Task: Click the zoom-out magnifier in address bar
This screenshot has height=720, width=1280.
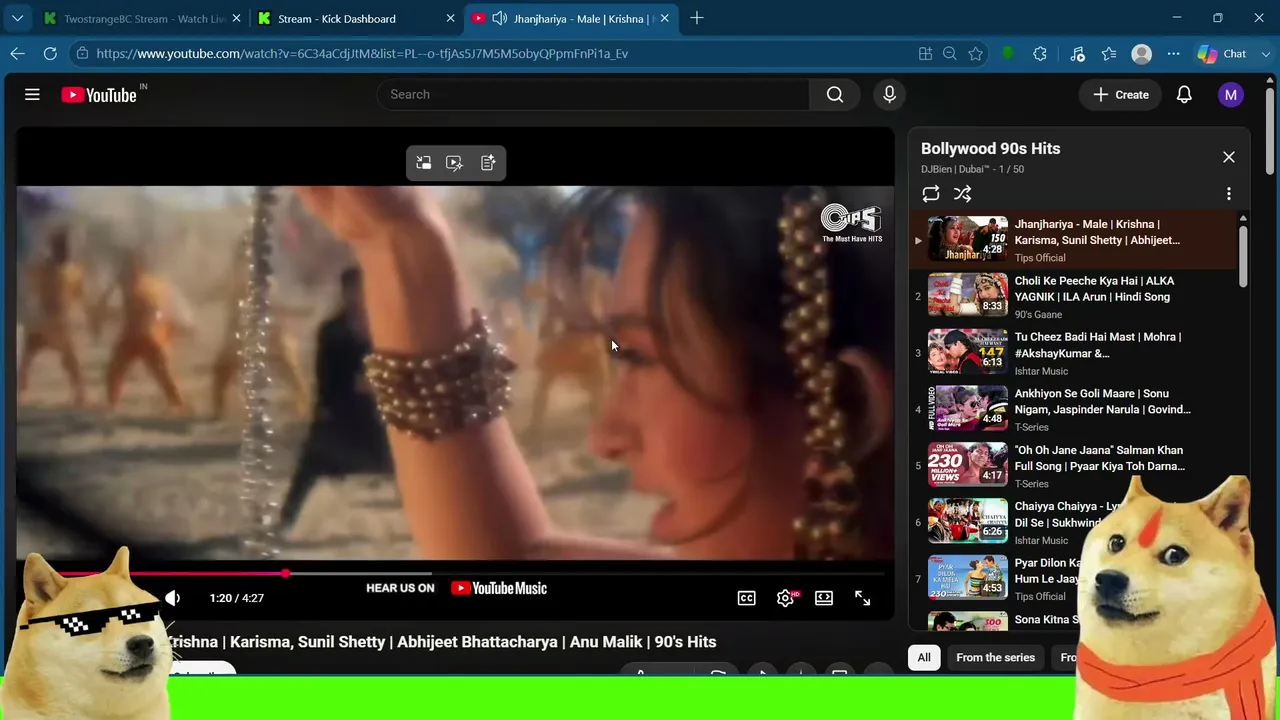Action: [x=950, y=54]
